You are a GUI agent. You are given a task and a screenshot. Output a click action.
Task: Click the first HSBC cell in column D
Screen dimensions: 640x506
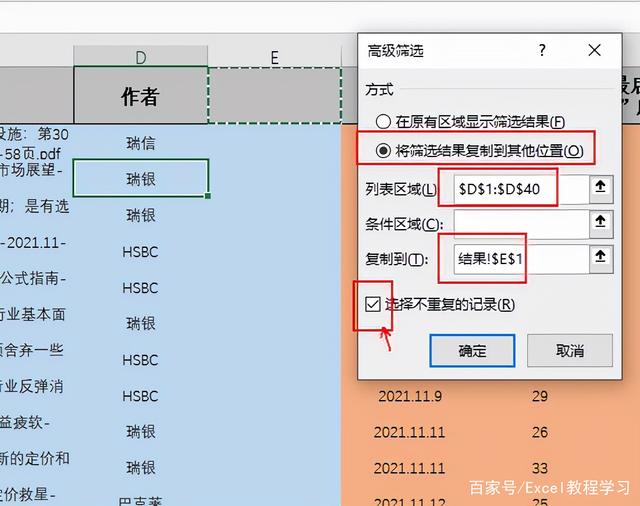(140, 252)
